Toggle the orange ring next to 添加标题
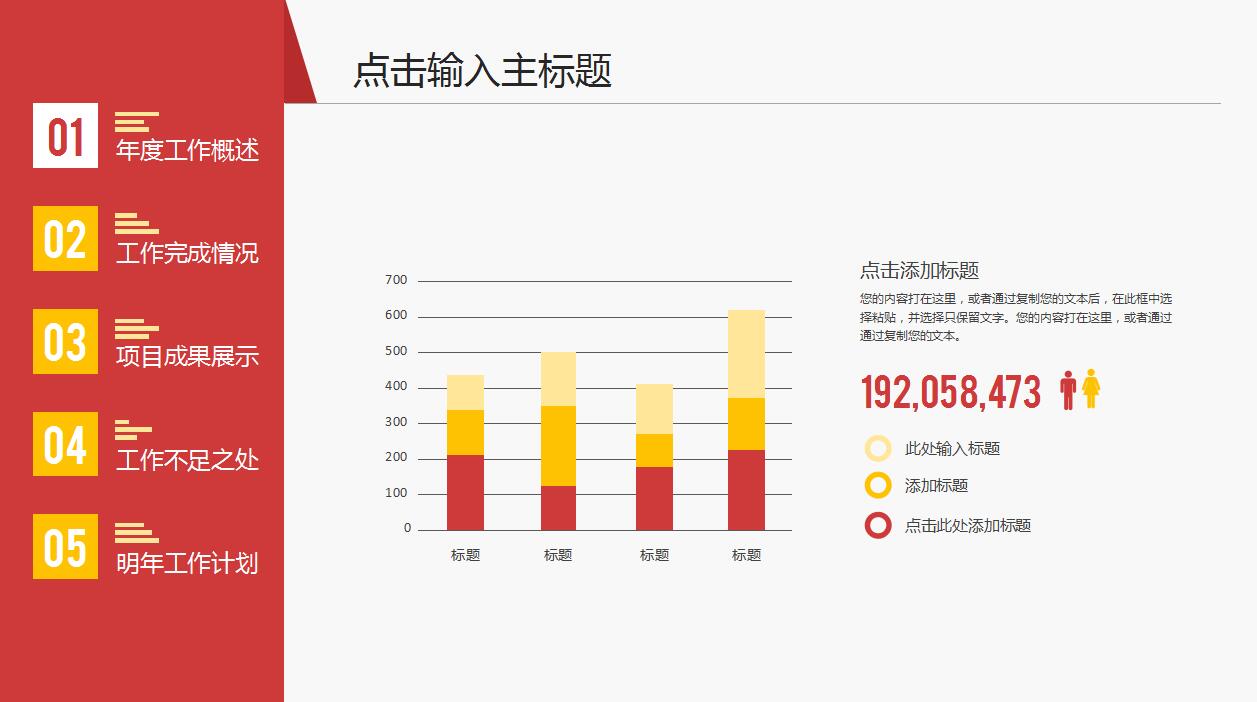This screenshot has width=1257, height=702. coord(877,485)
